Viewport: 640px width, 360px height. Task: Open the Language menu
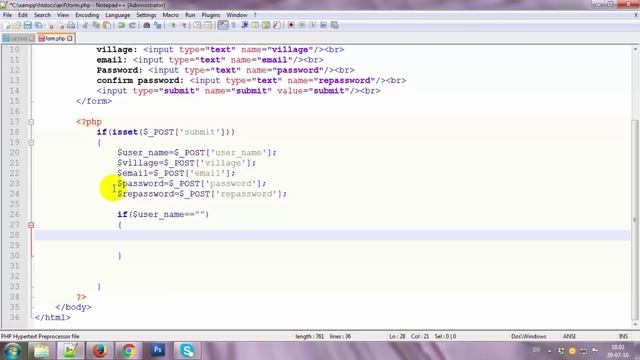tap(118, 15)
